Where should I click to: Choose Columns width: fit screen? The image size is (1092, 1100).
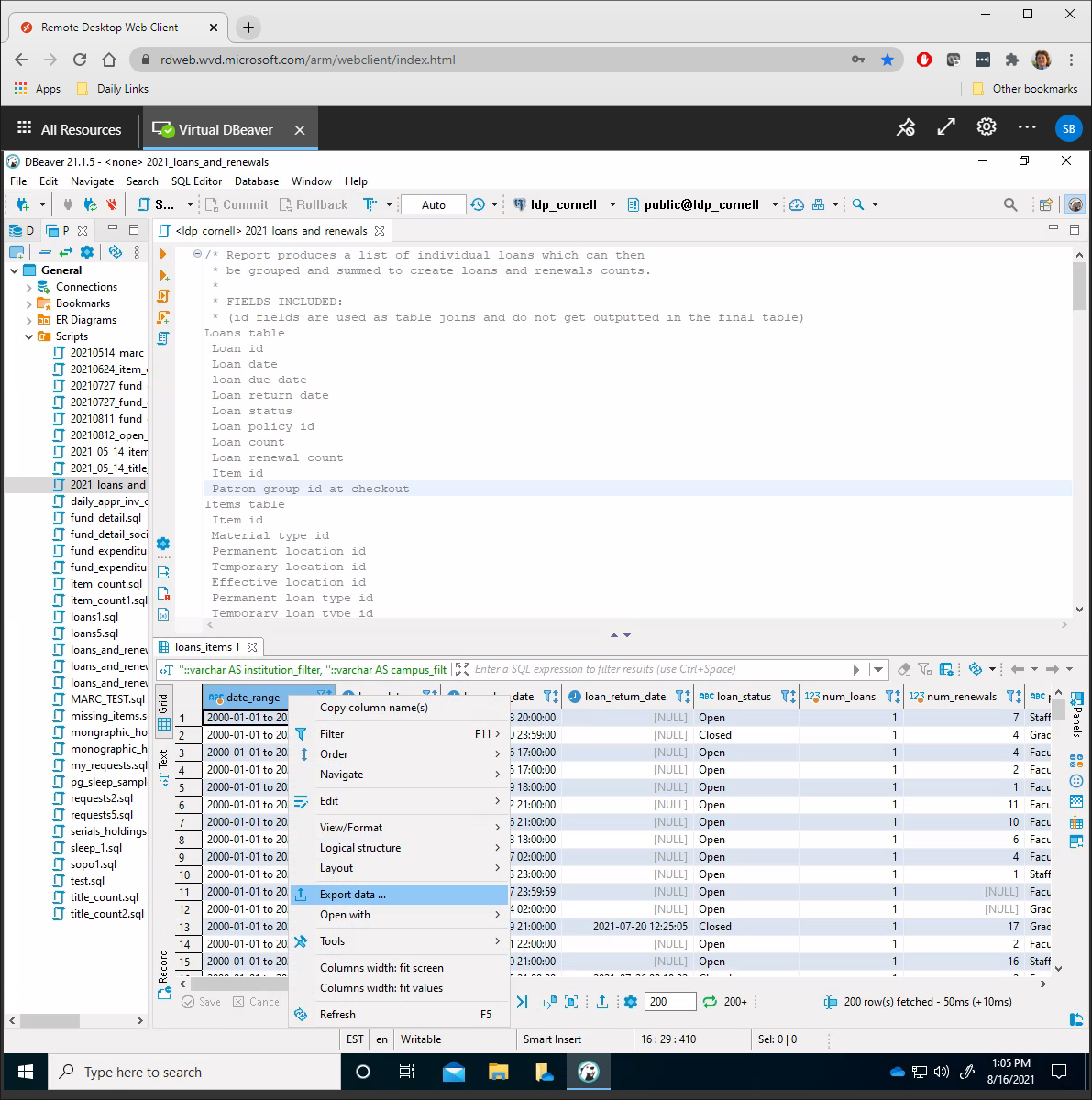[x=399, y=968]
